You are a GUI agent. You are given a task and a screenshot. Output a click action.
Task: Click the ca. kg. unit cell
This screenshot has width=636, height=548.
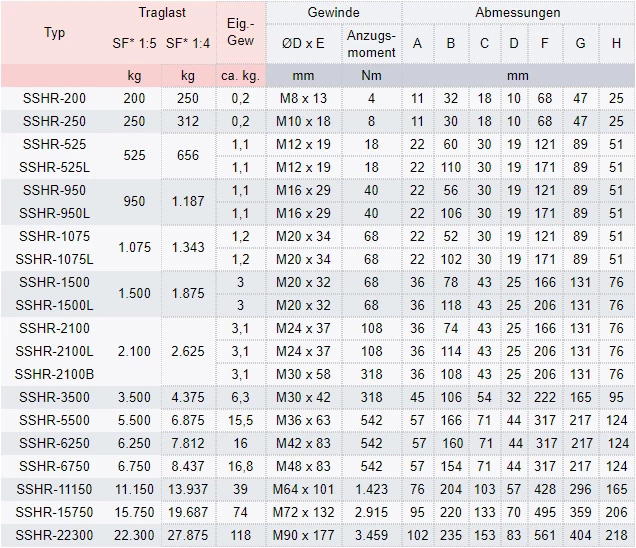pos(240,76)
